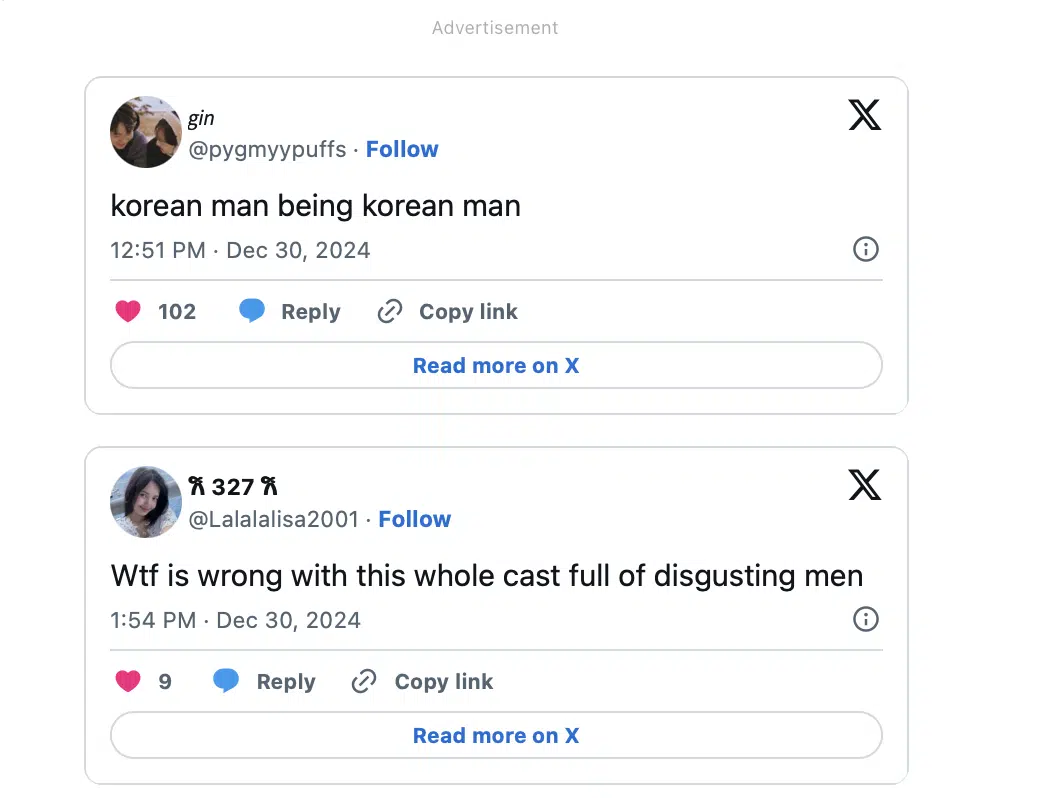The height and width of the screenshot is (798, 1042).
Task: Click reply bubble icon on Lalalalisa2001's tweet
Action: click(x=227, y=682)
